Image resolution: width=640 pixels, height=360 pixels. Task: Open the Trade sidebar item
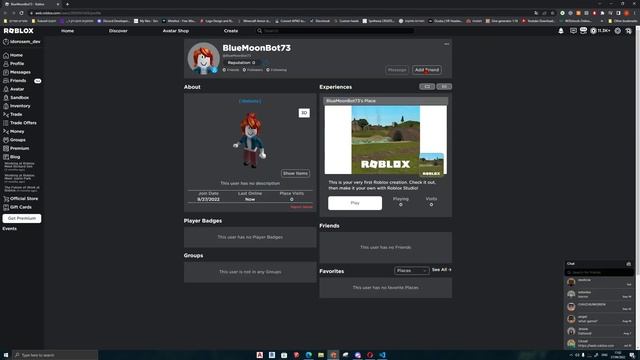13,115
